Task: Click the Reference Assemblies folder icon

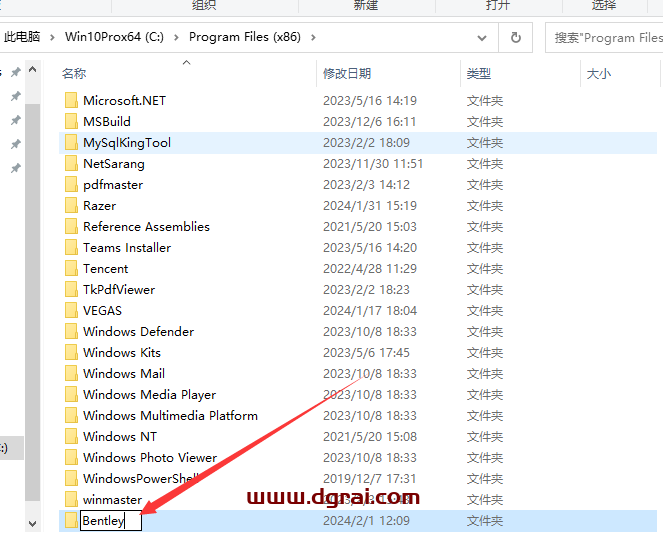Action: coord(71,226)
